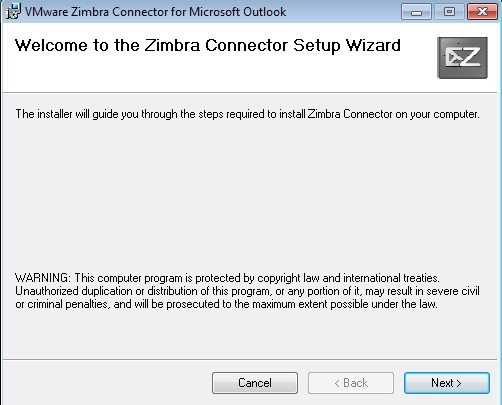Click the white banner area below the heading
Image resolution: width=502 pixels, height=405 pixels.
217,75
